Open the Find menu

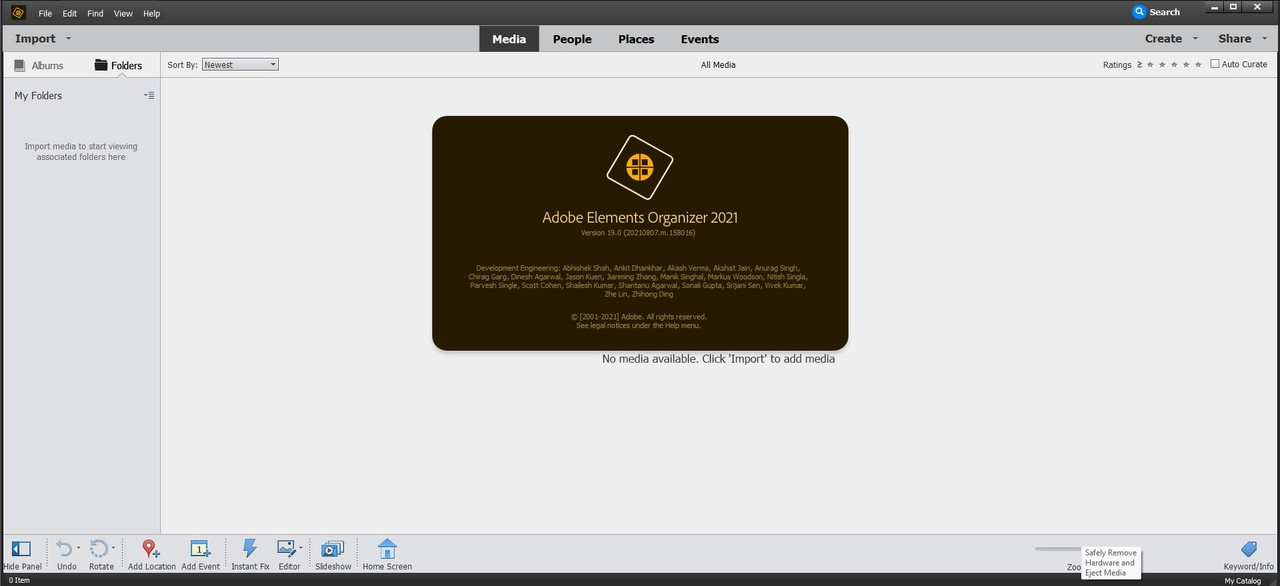[x=95, y=13]
